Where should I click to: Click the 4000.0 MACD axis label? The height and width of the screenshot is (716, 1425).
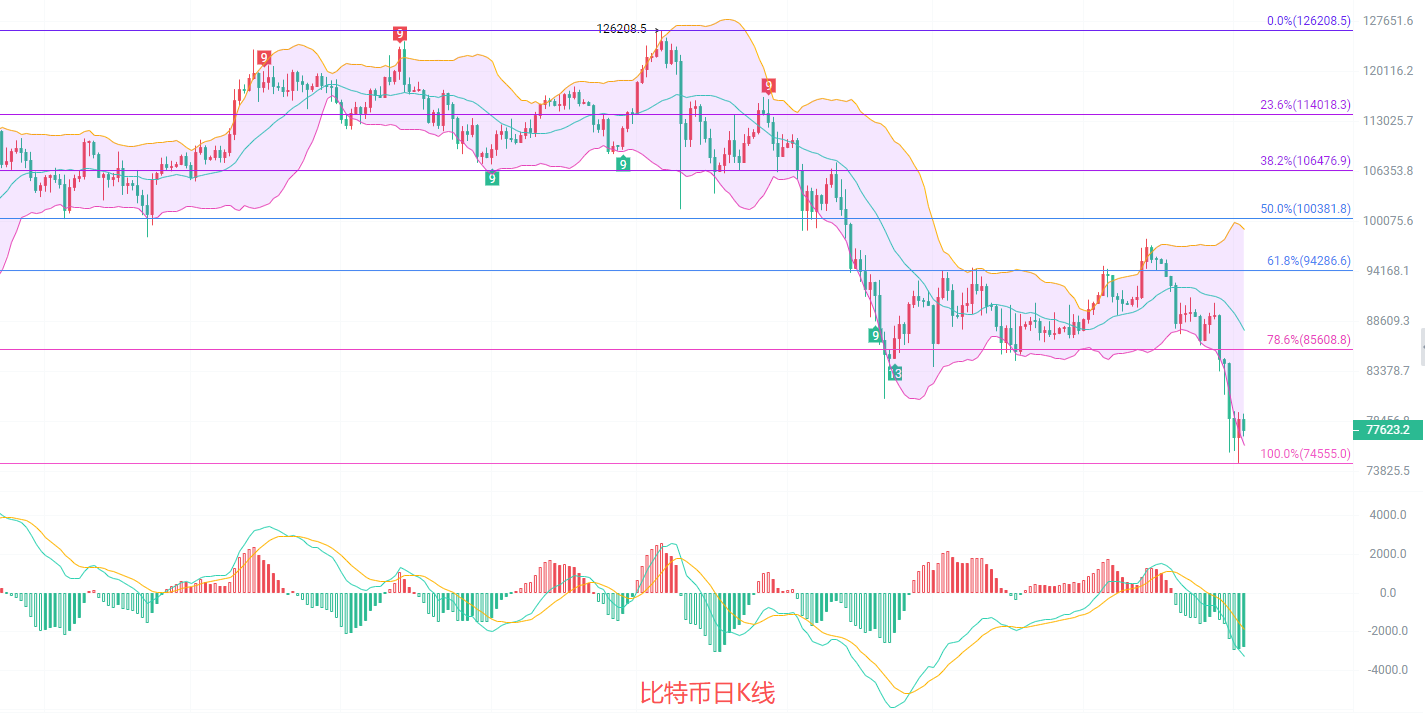pos(1387,515)
